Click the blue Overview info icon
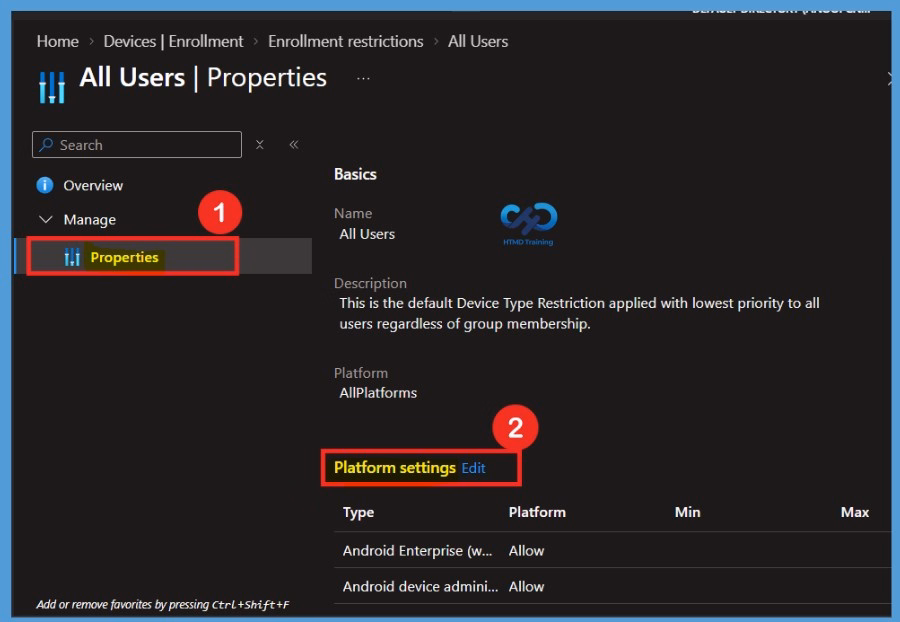Viewport: 900px width, 622px height. pos(45,185)
